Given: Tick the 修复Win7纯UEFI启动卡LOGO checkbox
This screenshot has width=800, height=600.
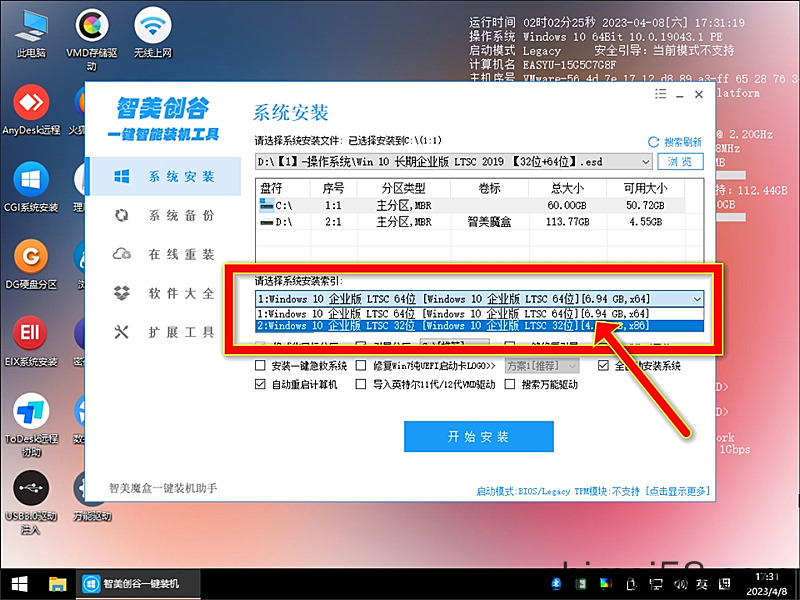Looking at the screenshot, I should (361, 365).
